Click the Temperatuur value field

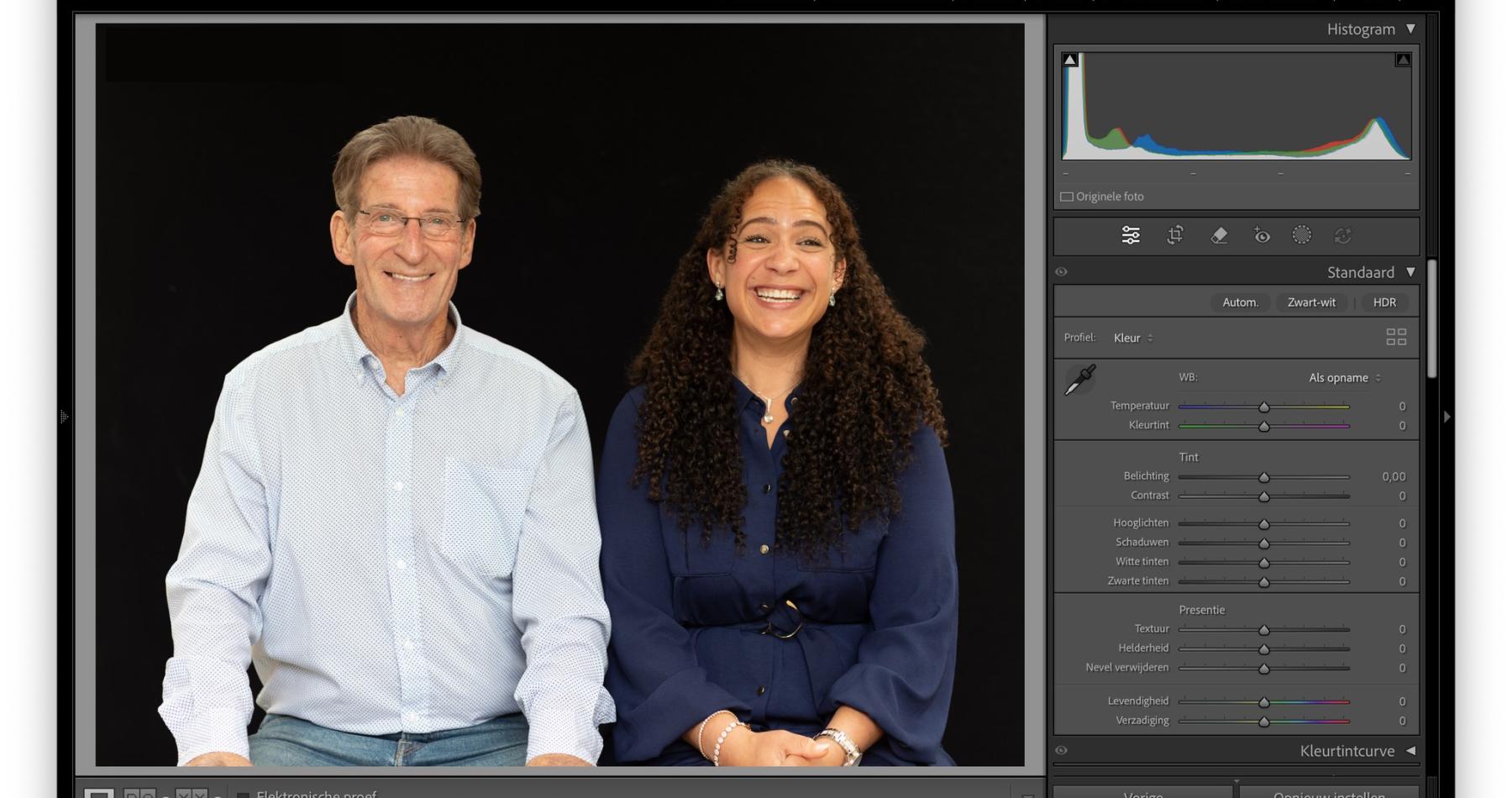coord(1401,406)
